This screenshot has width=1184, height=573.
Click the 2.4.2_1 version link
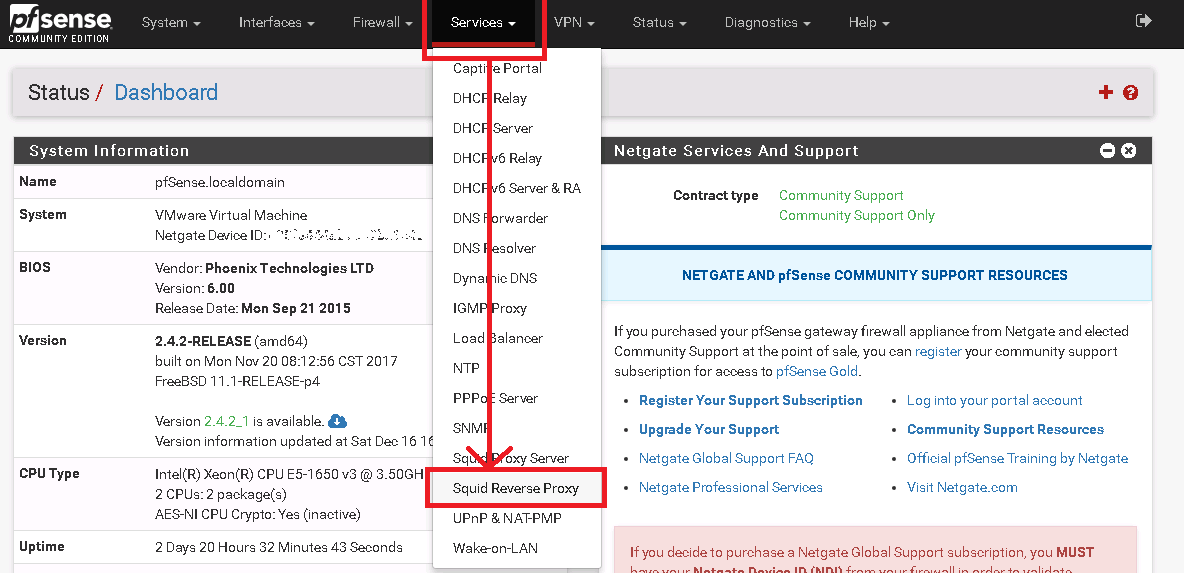[227, 421]
